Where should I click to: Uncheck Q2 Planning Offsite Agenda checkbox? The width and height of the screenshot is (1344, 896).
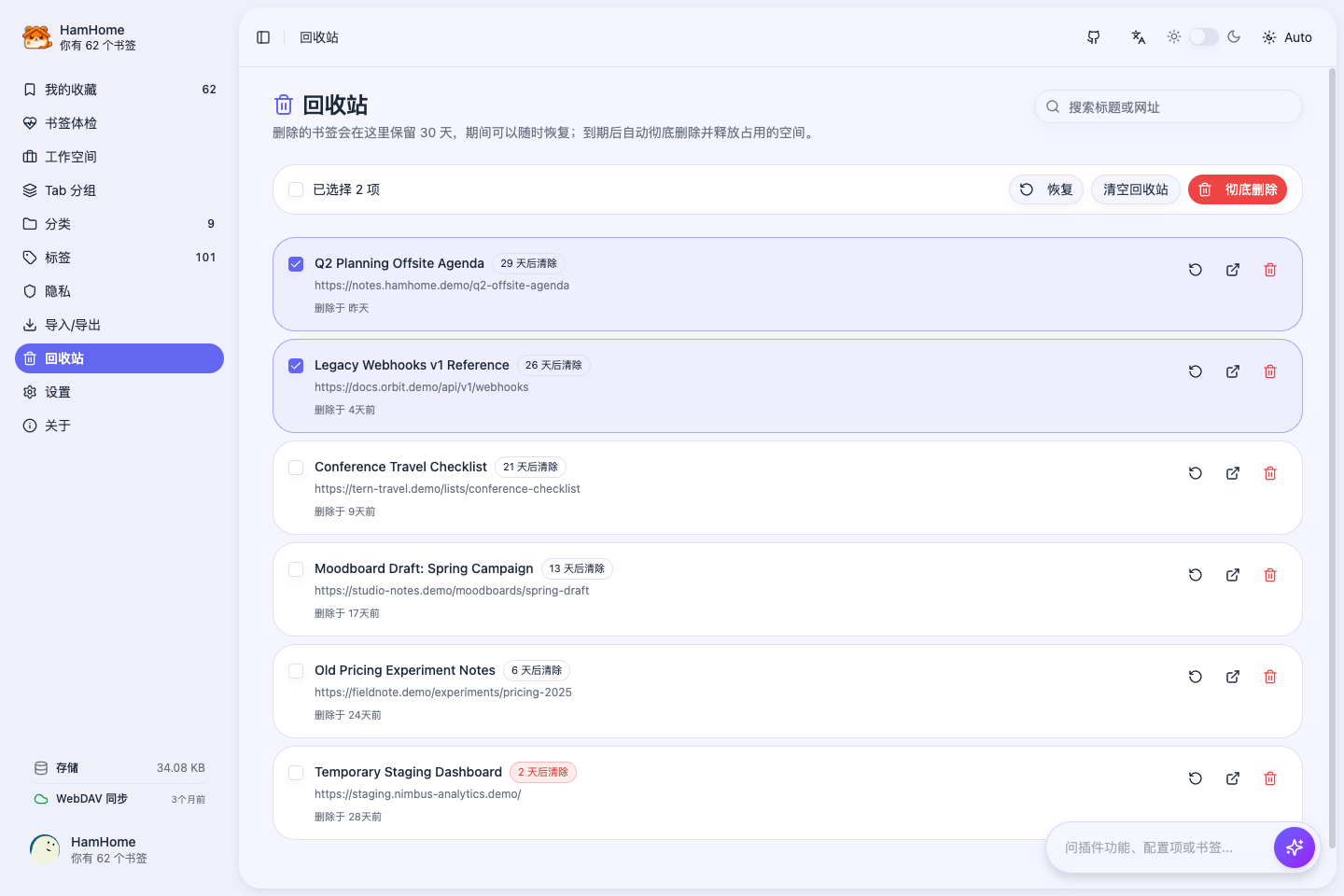click(296, 264)
